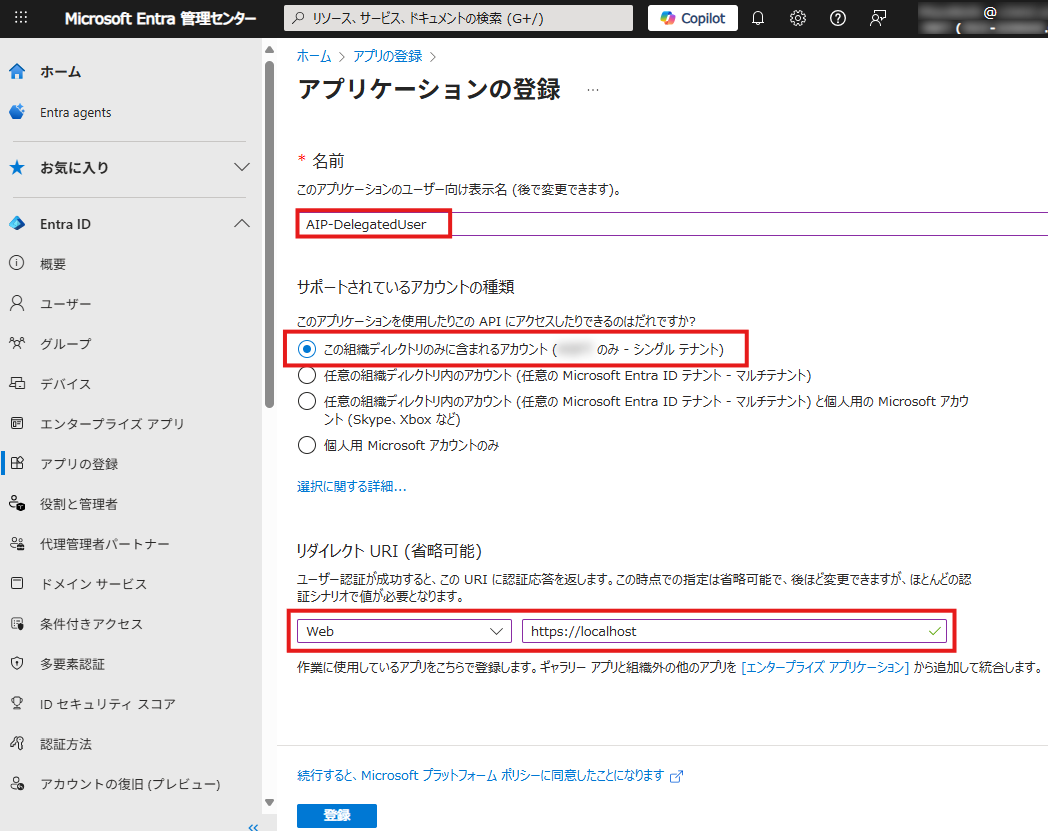This screenshot has width=1048, height=831.
Task: Open the help question mark icon
Action: pos(837,18)
